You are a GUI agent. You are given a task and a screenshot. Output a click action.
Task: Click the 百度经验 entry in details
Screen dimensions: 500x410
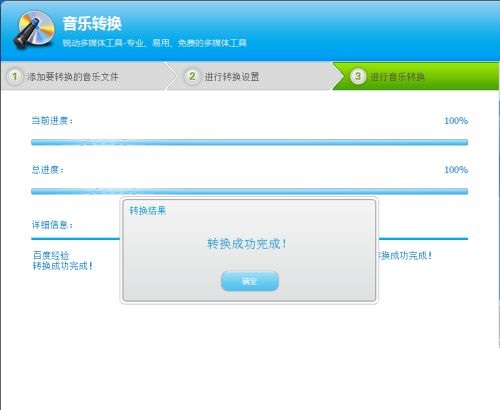click(x=51, y=255)
